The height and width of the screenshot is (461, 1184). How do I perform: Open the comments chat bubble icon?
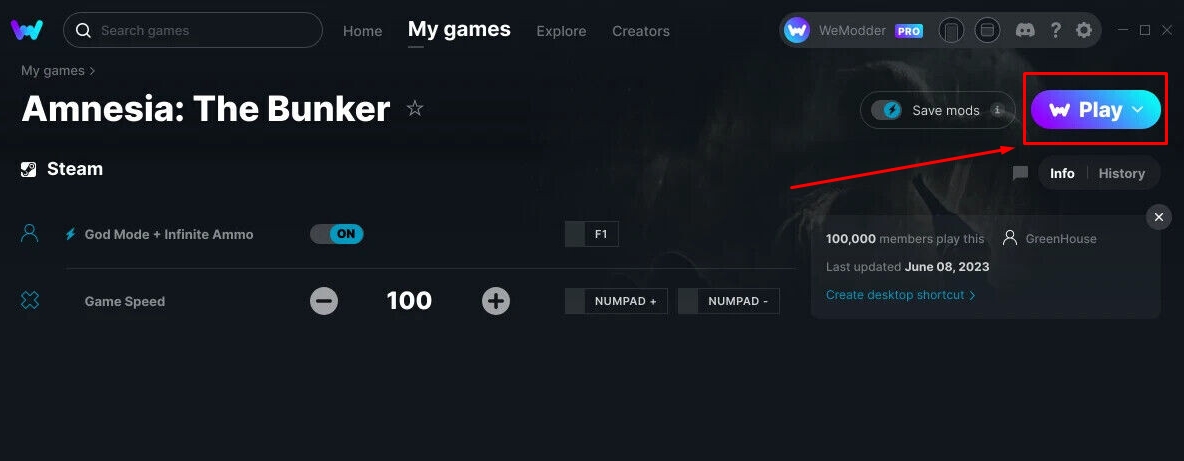pos(1020,174)
